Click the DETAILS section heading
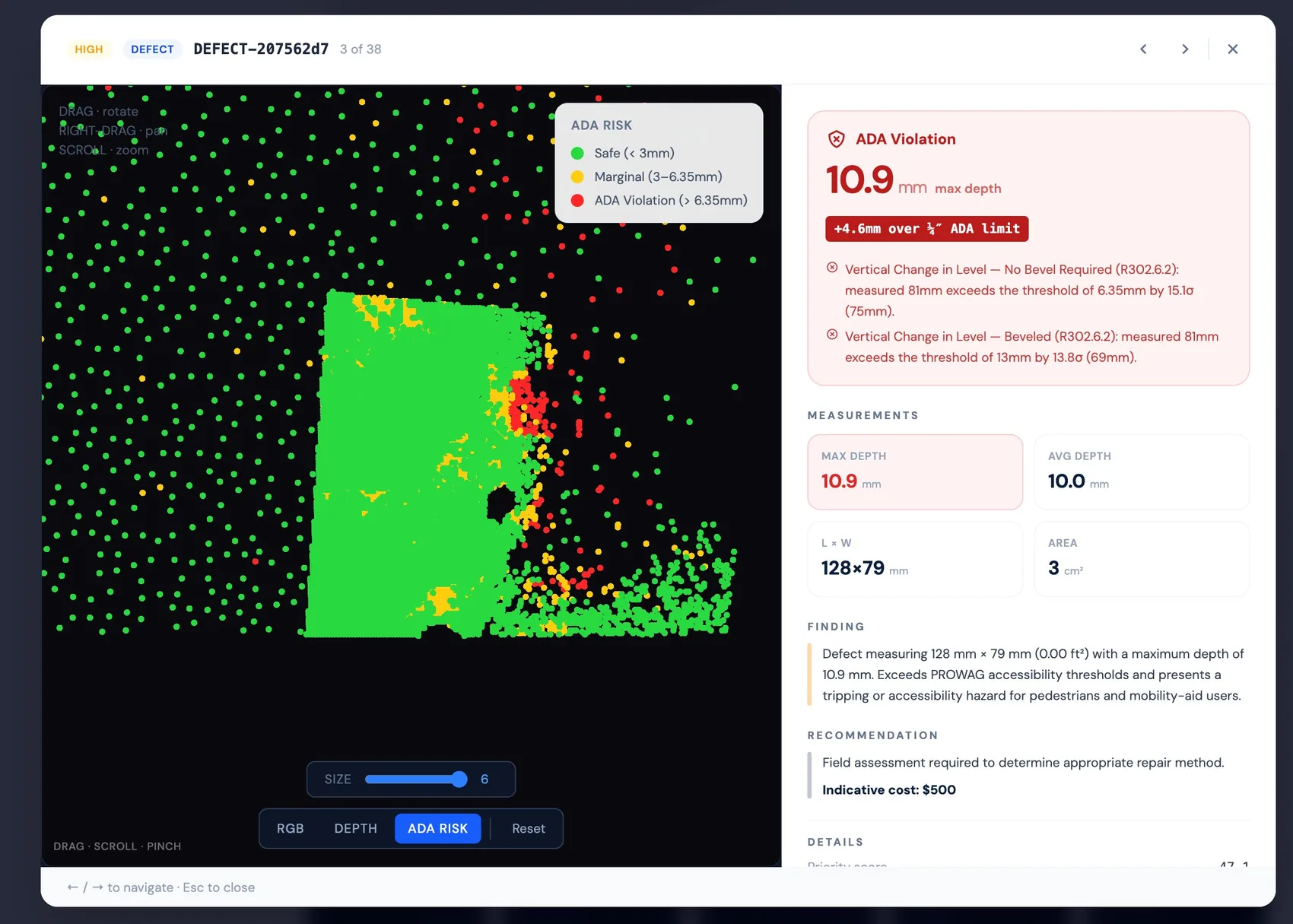 click(x=835, y=842)
